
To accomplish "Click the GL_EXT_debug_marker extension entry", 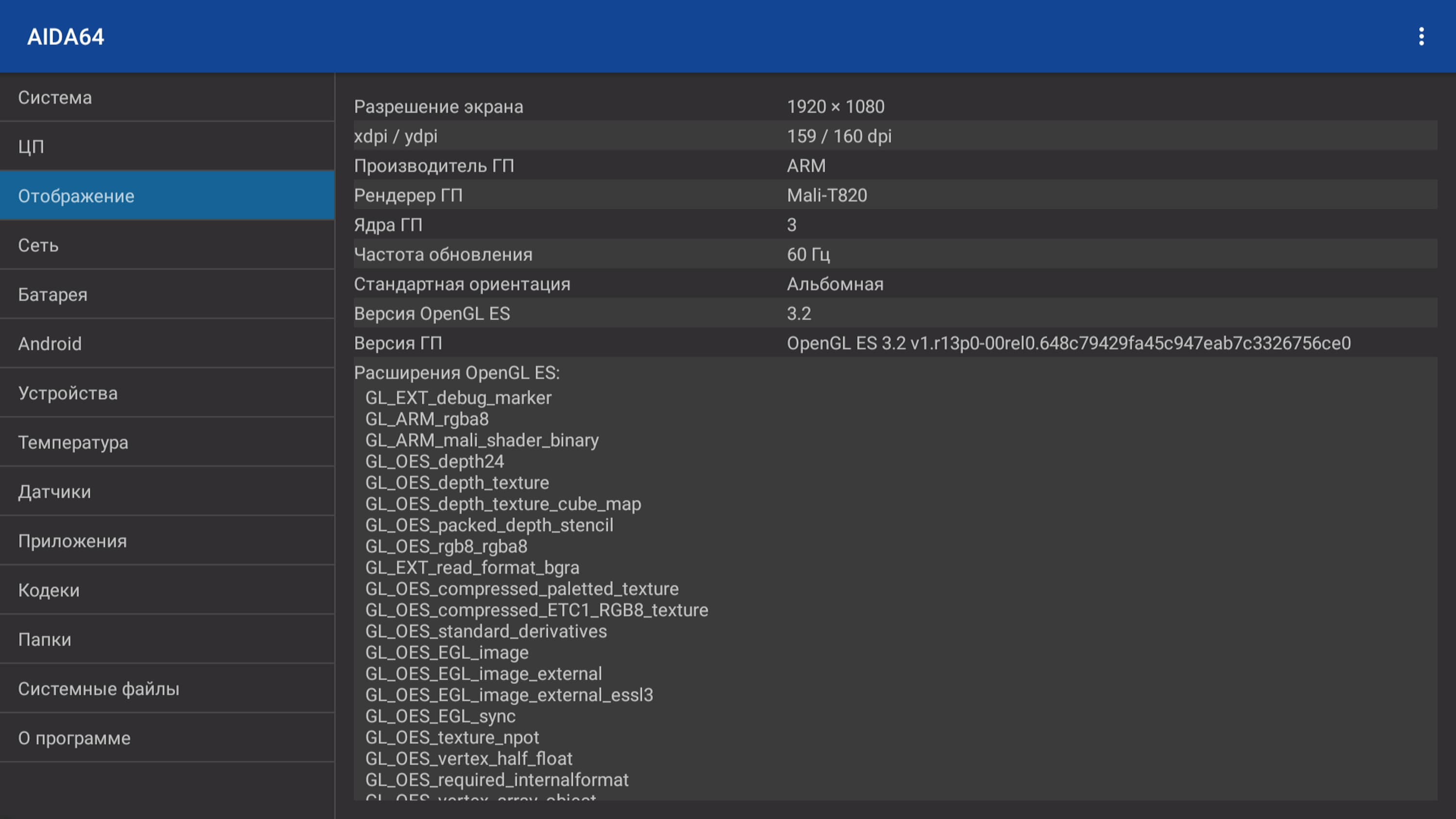I will coord(458,397).
